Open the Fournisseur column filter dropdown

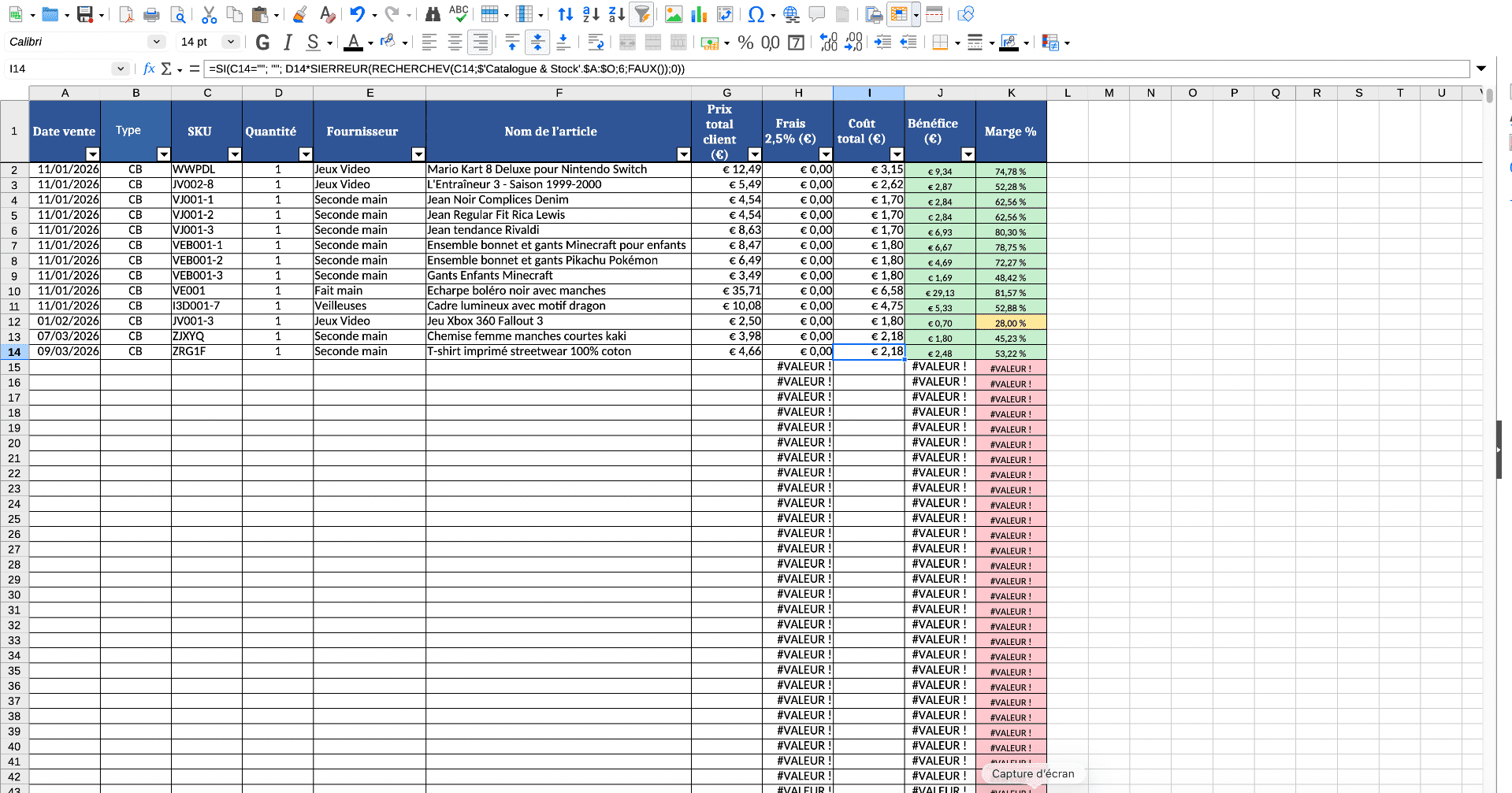tap(418, 154)
